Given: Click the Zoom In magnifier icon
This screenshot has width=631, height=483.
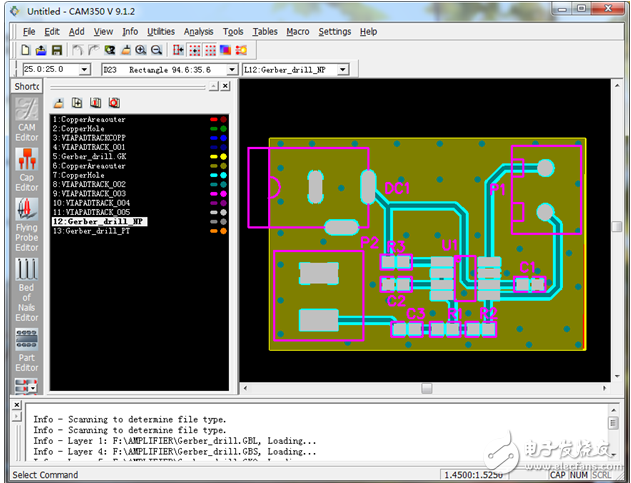Looking at the screenshot, I should tap(141, 50).
